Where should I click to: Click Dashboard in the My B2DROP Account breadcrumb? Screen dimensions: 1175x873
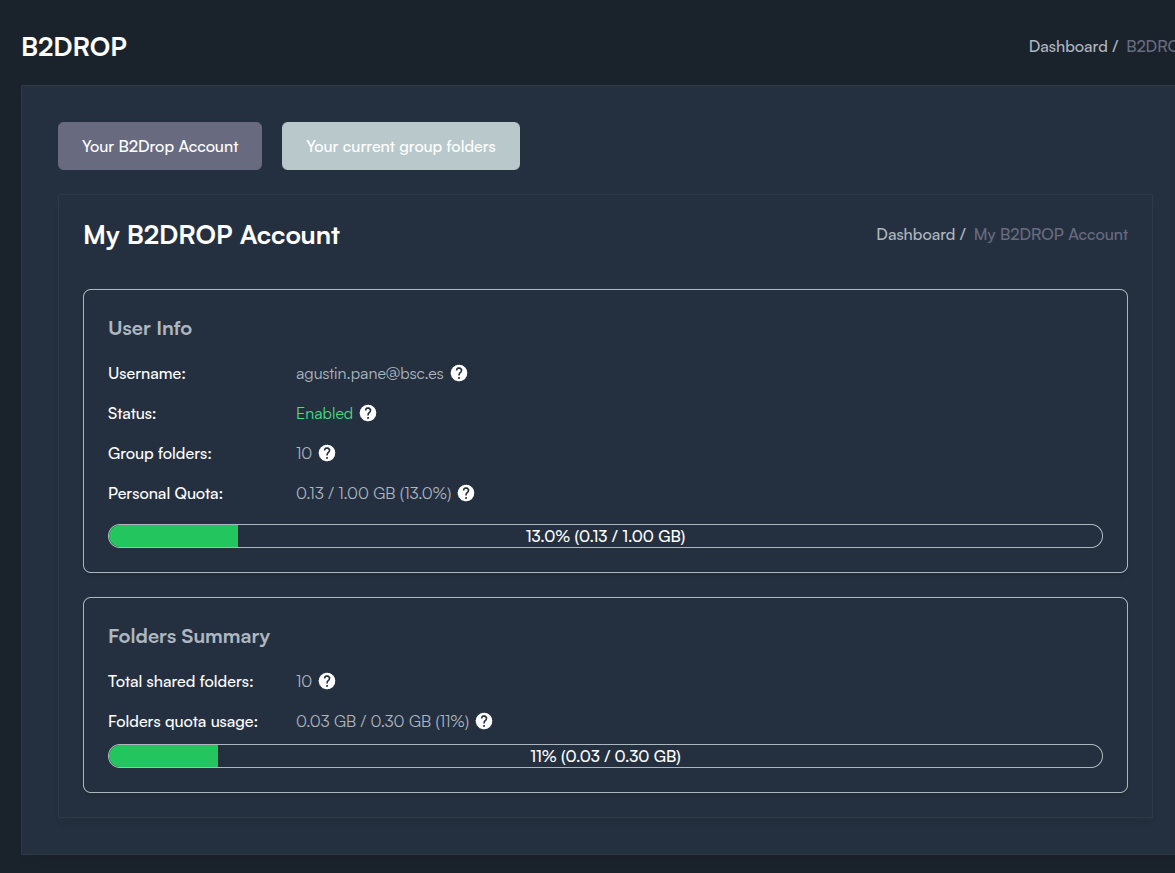click(x=915, y=234)
